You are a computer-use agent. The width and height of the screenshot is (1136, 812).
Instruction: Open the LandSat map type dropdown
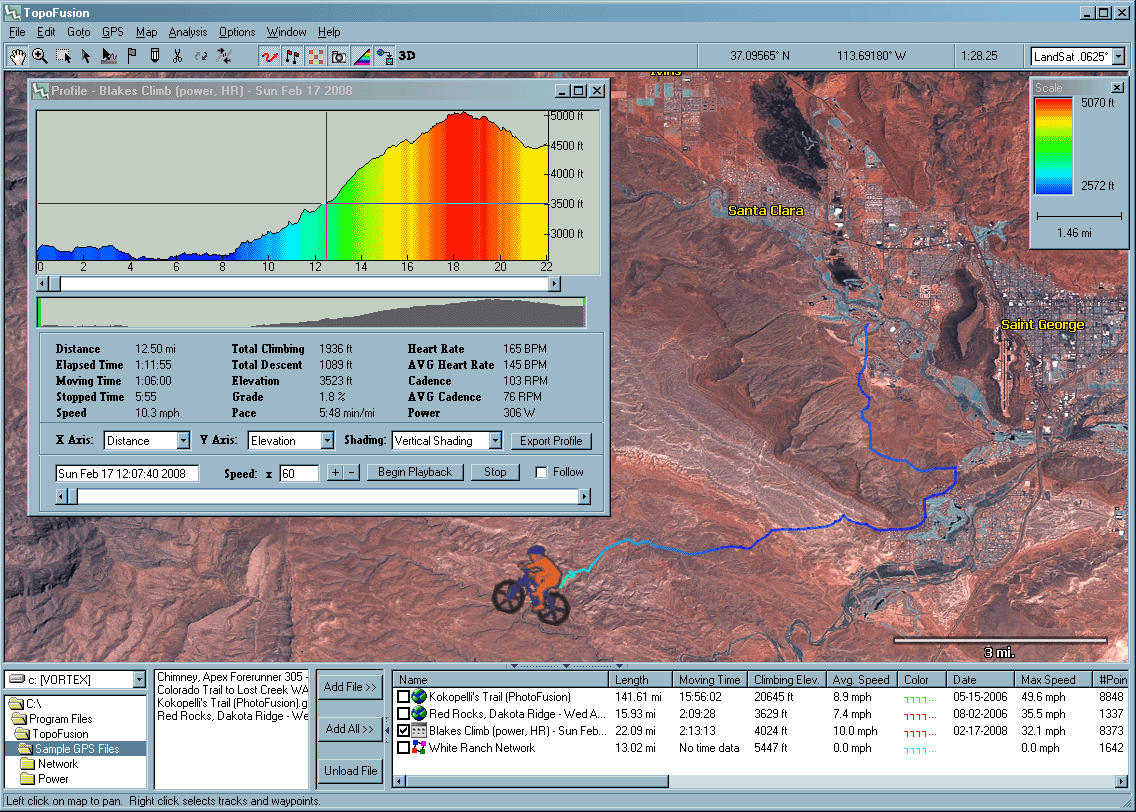coord(1119,56)
